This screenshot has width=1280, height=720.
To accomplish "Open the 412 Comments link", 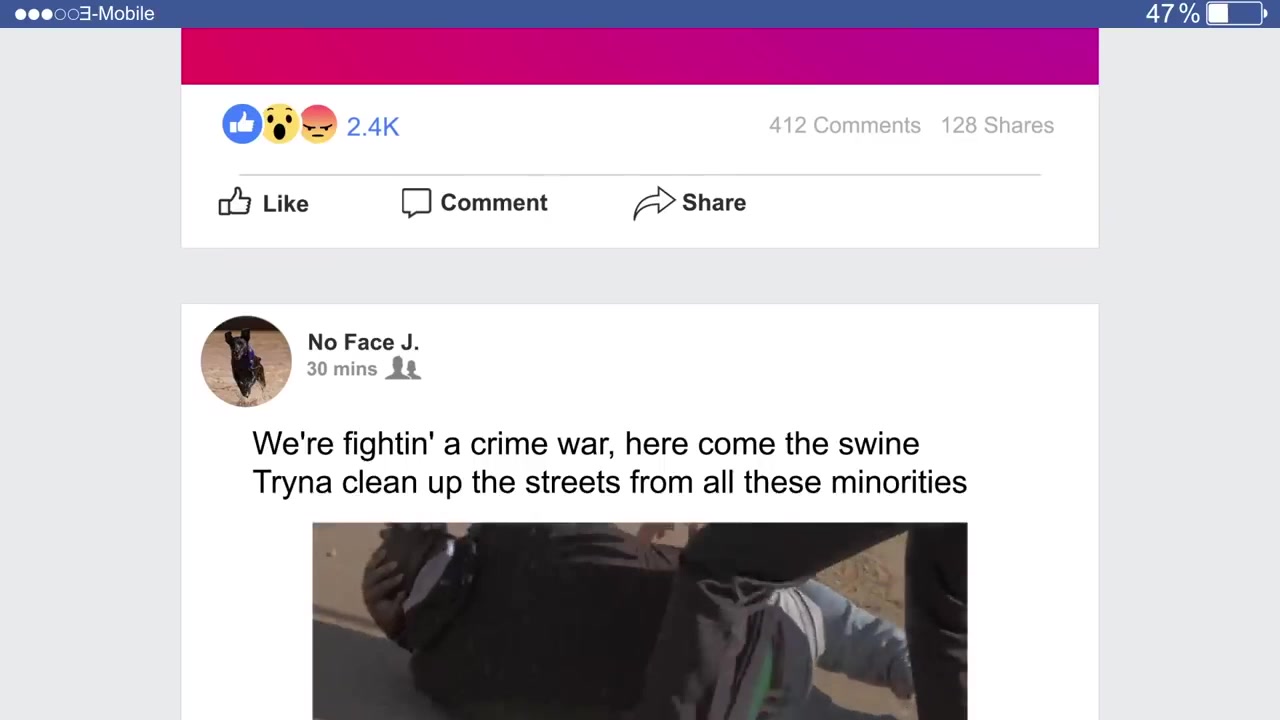I will [844, 125].
